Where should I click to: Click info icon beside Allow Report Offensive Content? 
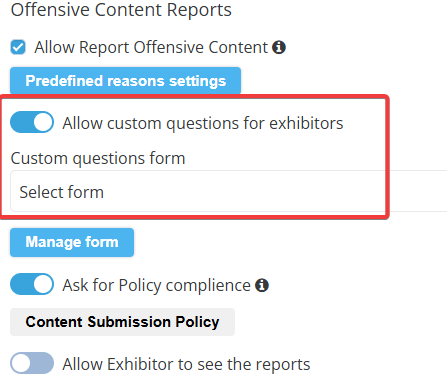click(279, 47)
